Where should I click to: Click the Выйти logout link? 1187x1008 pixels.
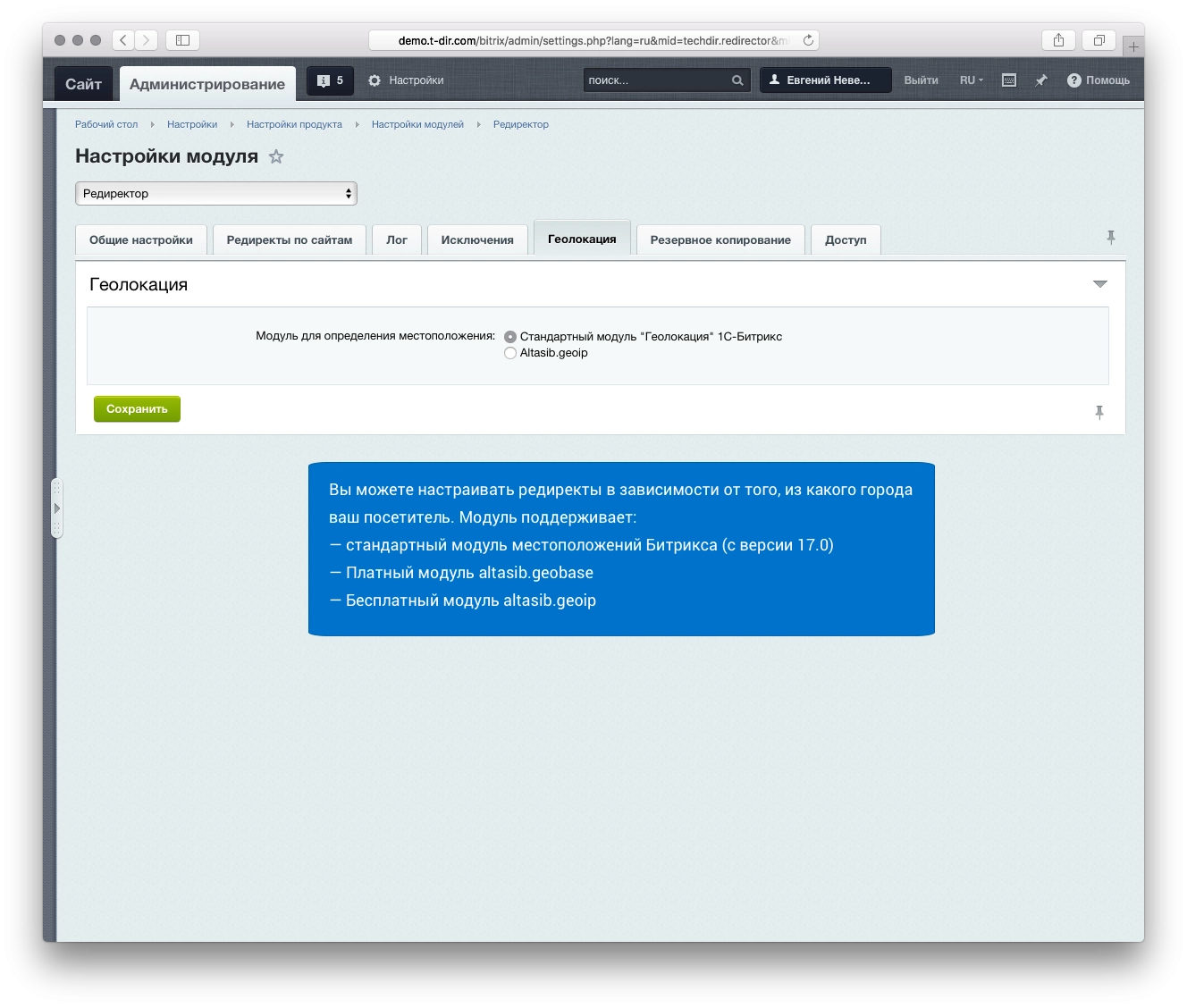coord(921,80)
